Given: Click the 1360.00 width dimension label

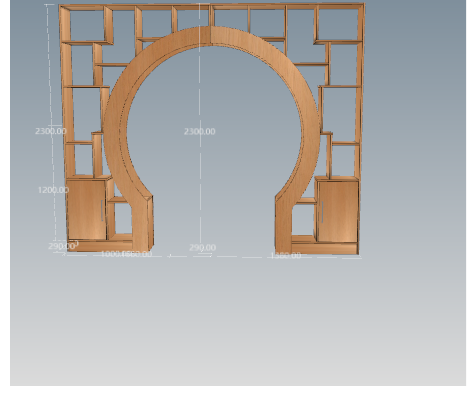Looking at the screenshot, I should [285, 256].
